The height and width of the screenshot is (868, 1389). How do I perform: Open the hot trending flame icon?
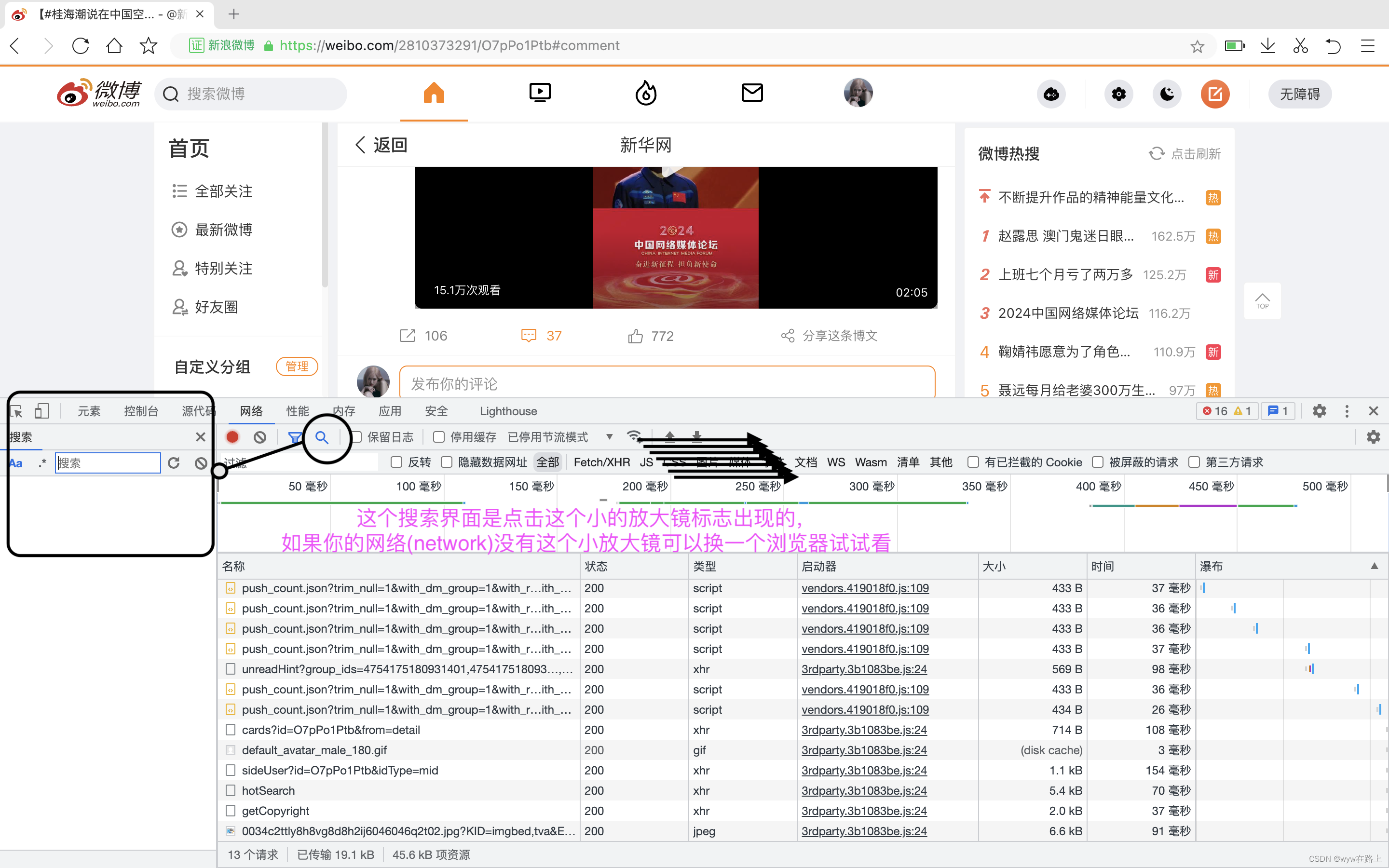pos(646,93)
